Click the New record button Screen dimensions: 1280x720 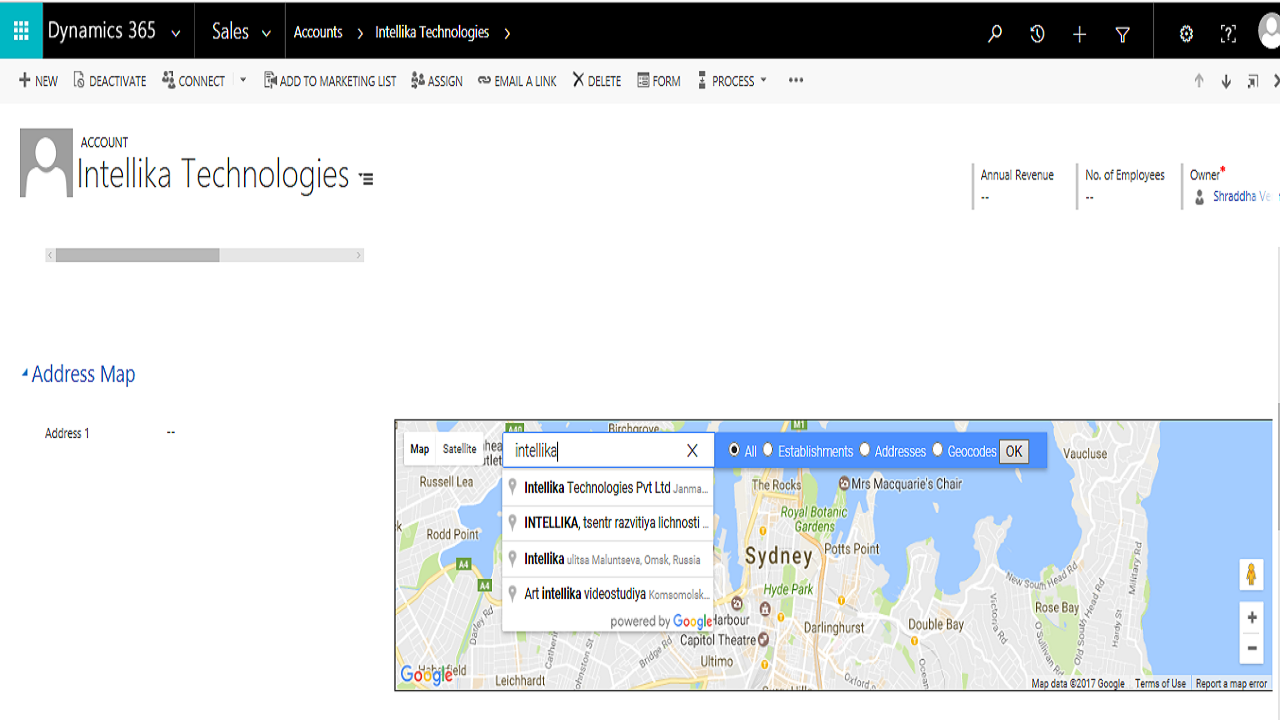(38, 81)
